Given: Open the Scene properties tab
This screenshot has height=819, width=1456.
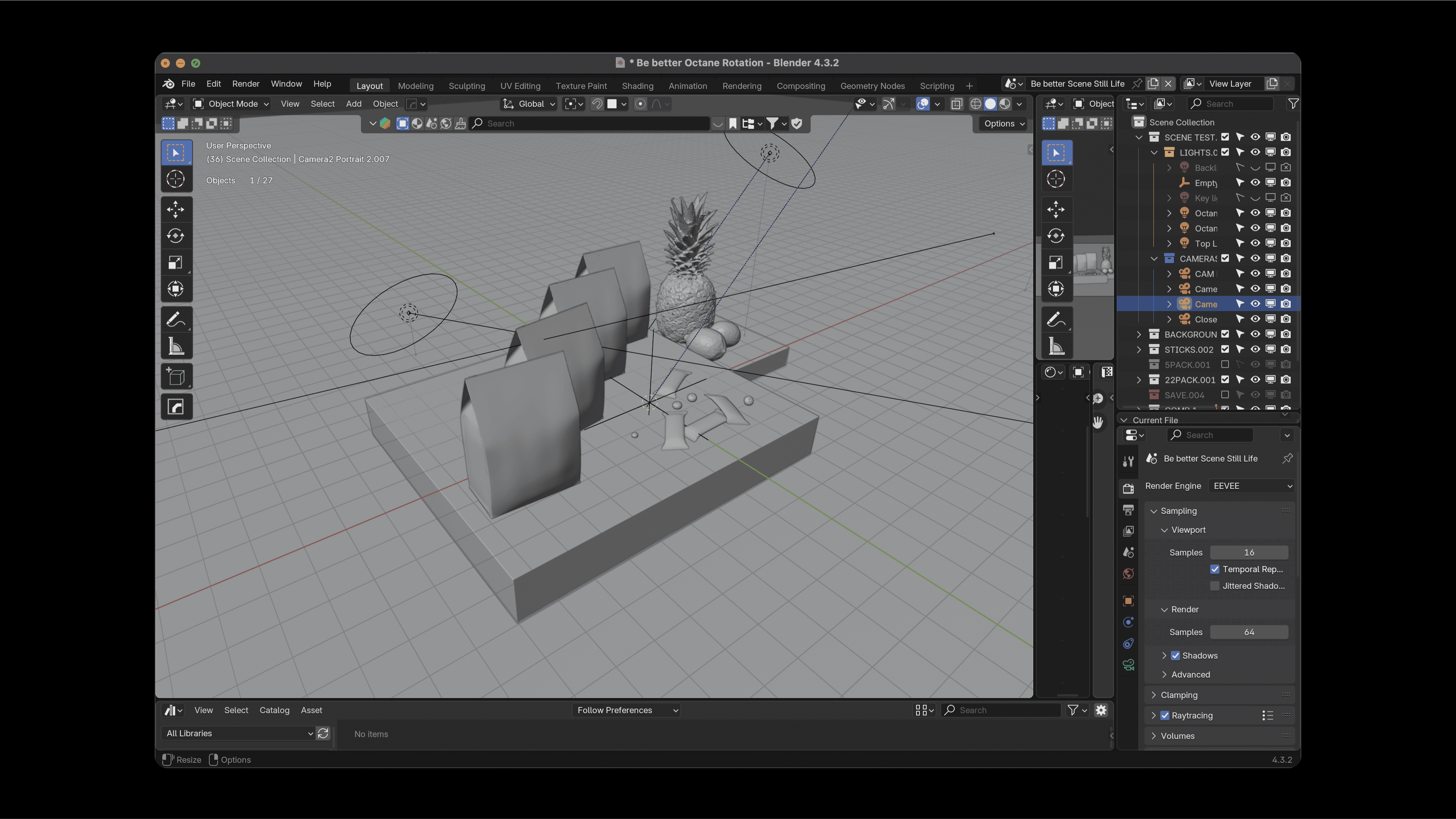Looking at the screenshot, I should point(1128,553).
